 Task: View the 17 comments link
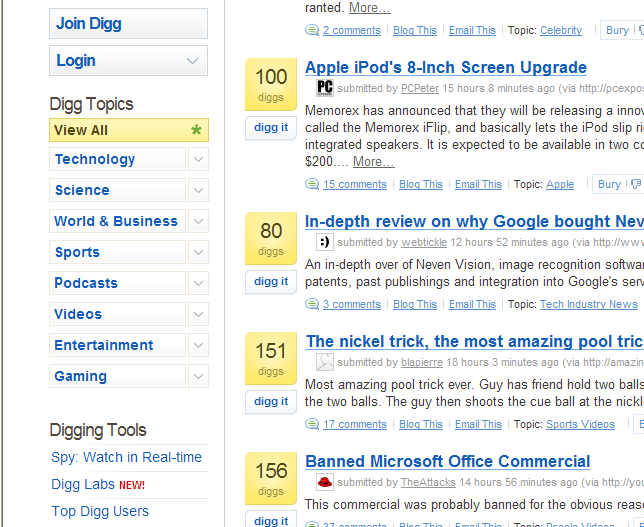[355, 424]
